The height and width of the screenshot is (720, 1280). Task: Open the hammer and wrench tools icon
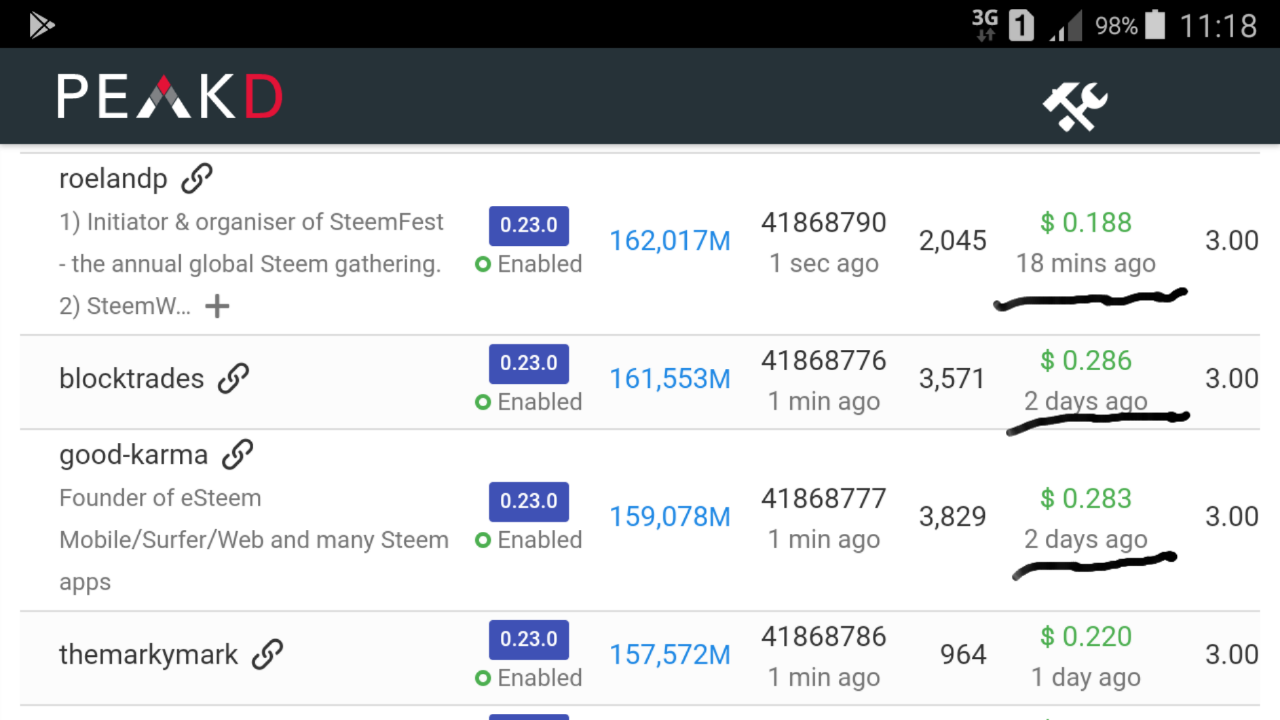click(x=1075, y=105)
